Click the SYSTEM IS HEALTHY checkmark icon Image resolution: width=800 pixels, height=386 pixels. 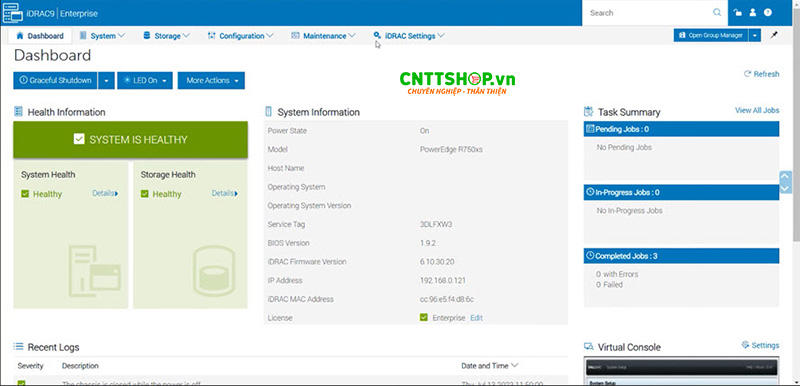pos(79,139)
